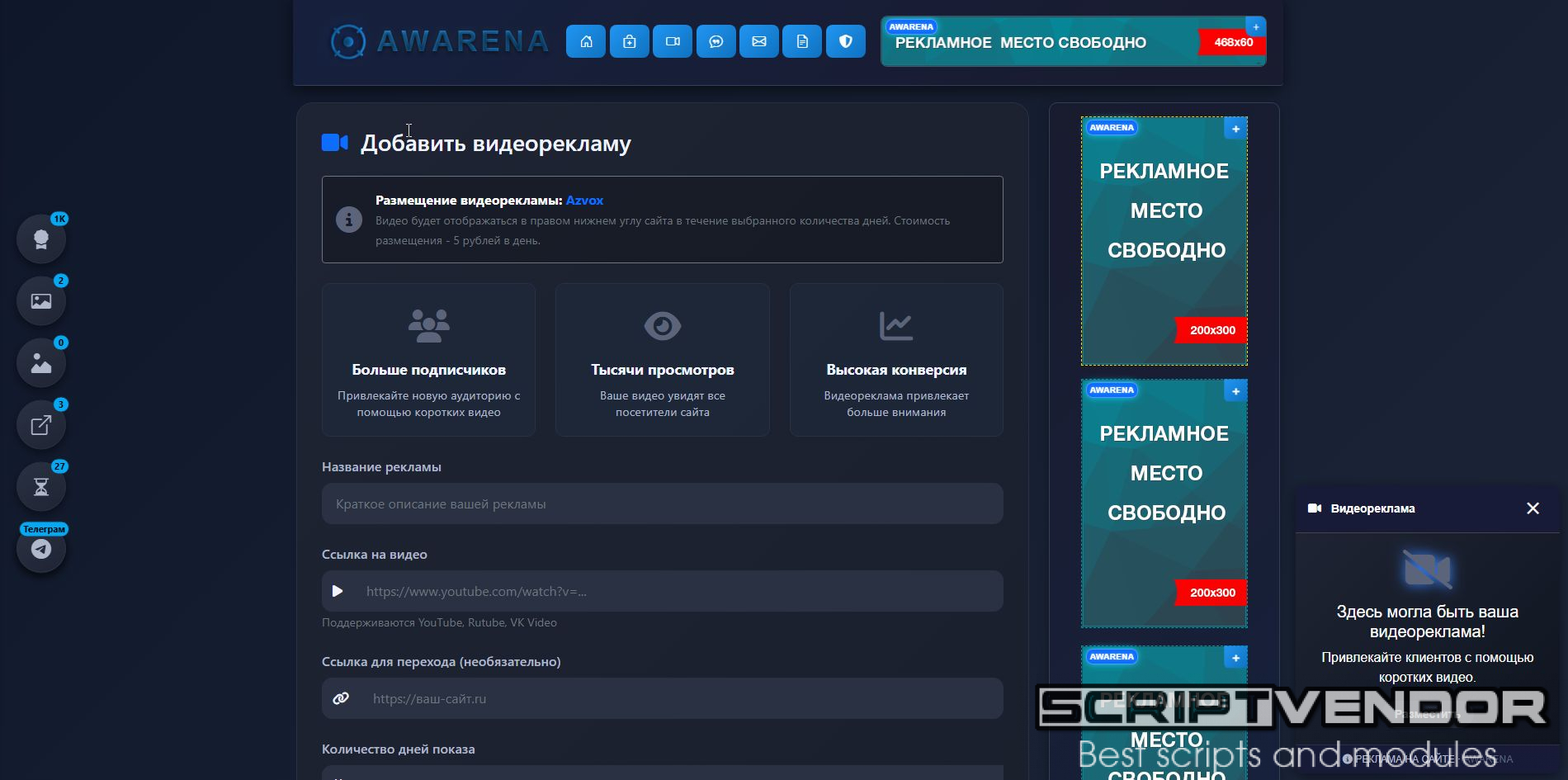
Task: Open the bag with plus icon
Action: [x=629, y=41]
